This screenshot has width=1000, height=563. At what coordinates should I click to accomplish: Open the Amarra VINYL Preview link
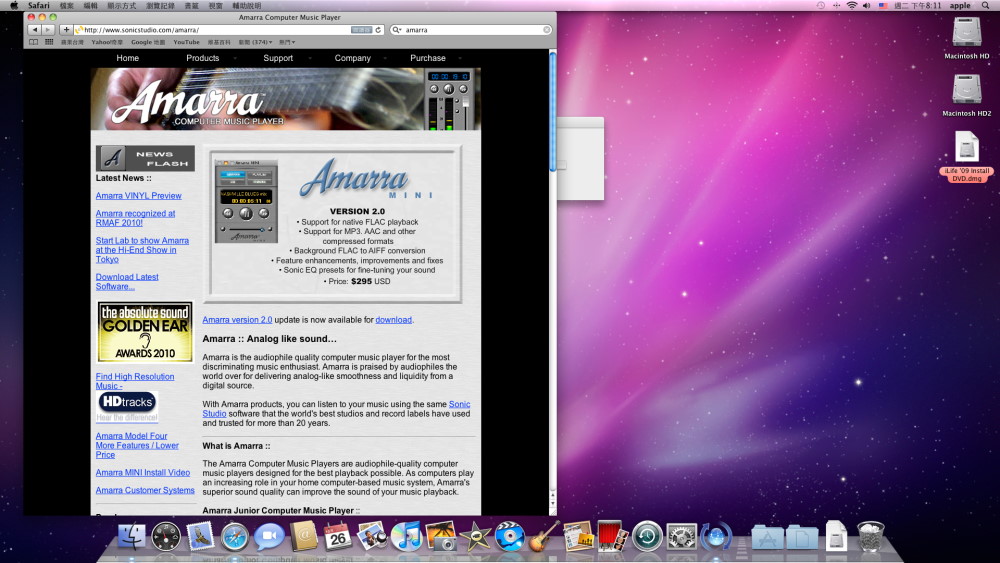pos(138,196)
